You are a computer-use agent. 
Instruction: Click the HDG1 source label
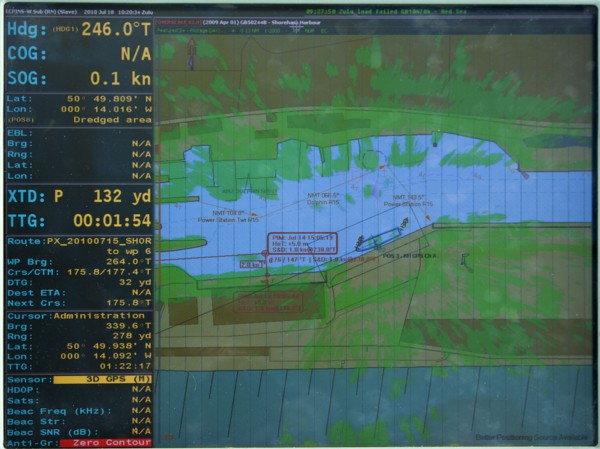pos(65,29)
